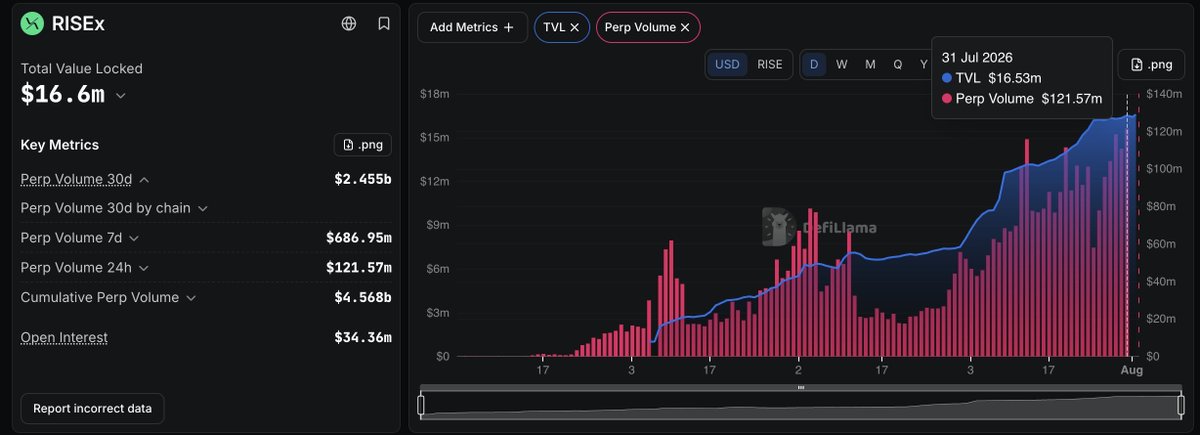The width and height of the screenshot is (1200, 435).
Task: Expand Cumulative Perp Volume row
Action: [190, 298]
